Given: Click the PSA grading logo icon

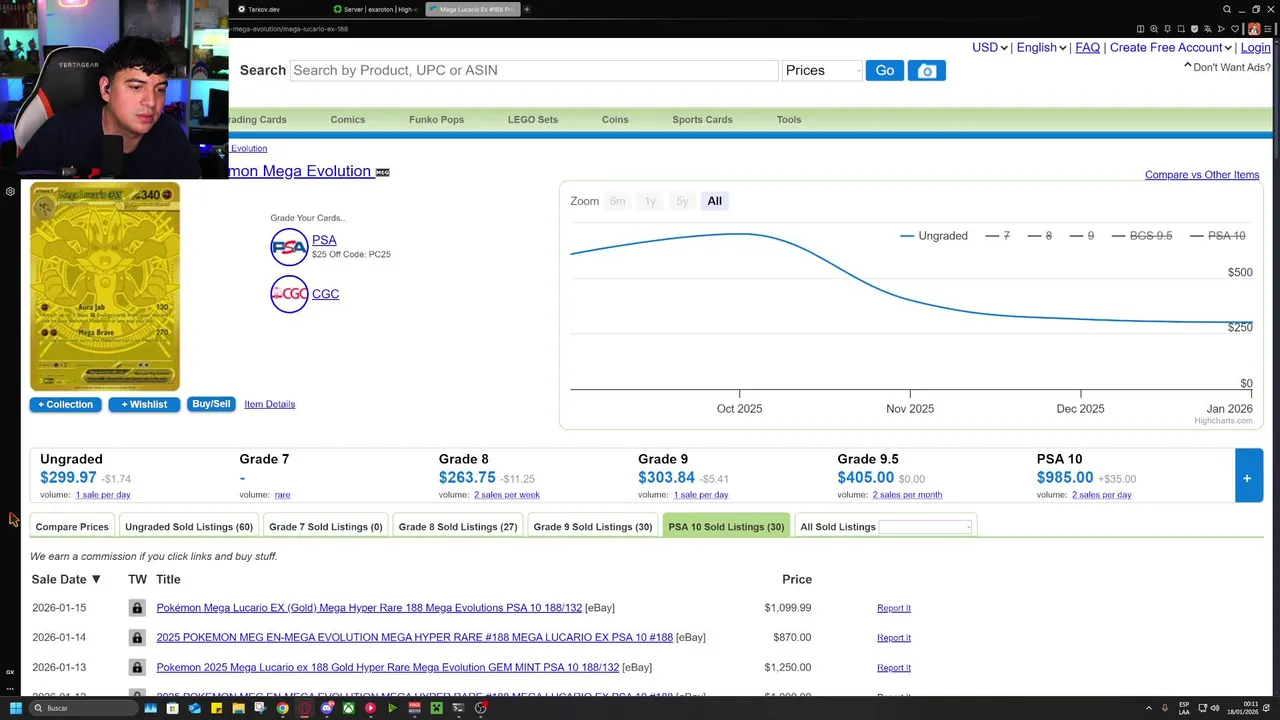Looking at the screenshot, I should tap(289, 247).
